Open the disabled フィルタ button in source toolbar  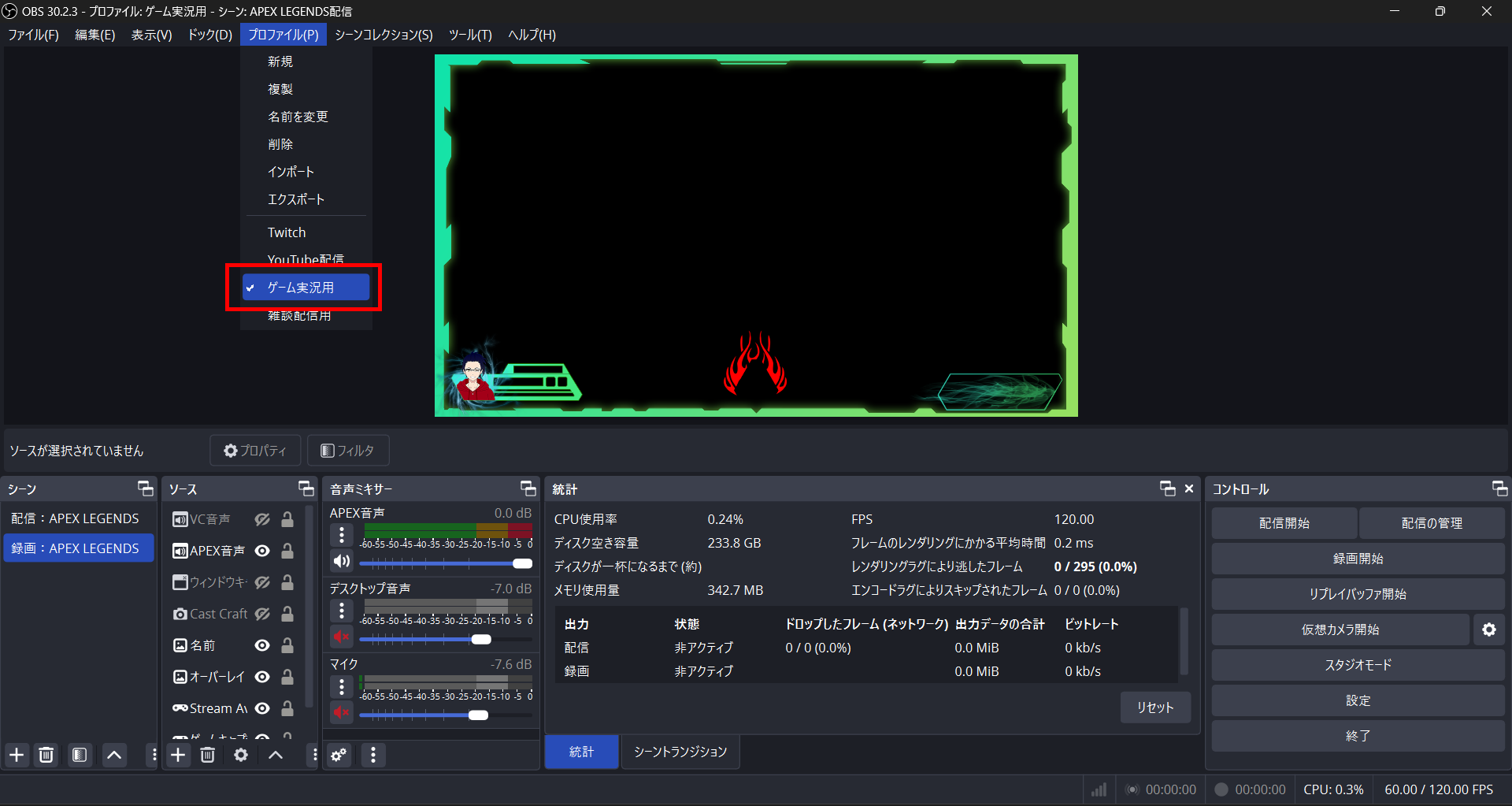click(x=347, y=451)
